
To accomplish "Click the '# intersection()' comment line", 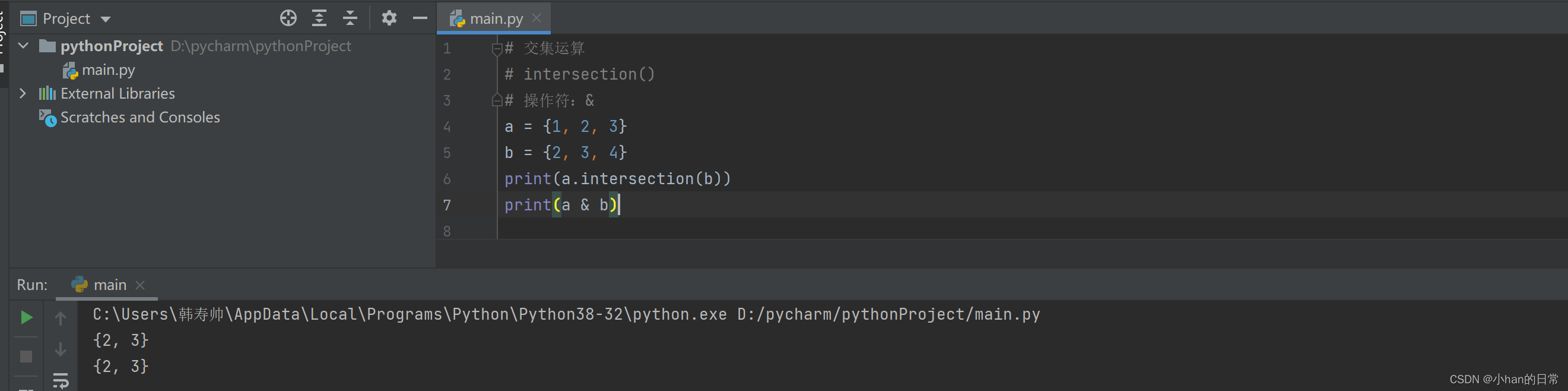I will [x=579, y=74].
